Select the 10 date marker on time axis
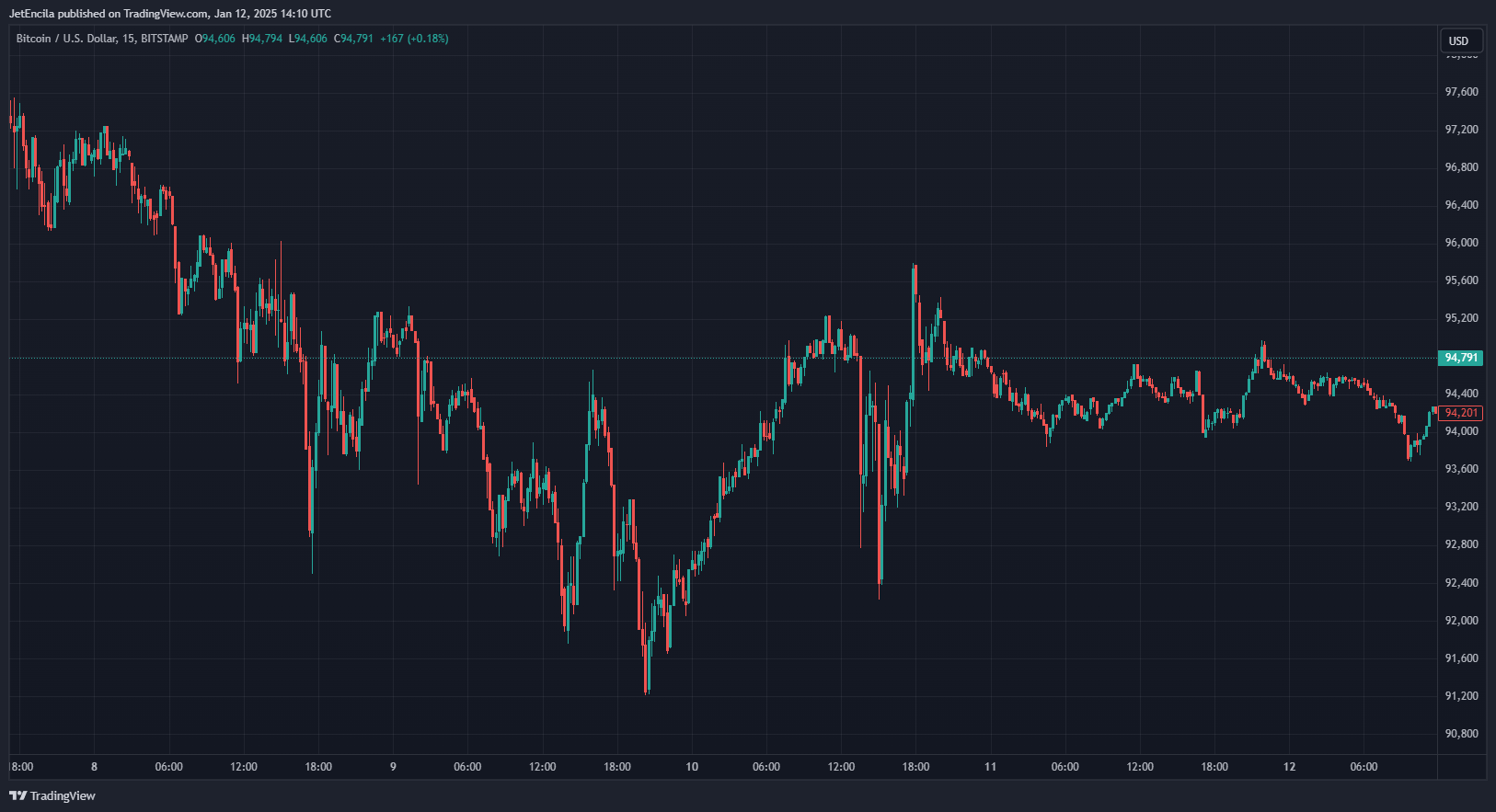This screenshot has height=812, width=1496. click(692, 767)
